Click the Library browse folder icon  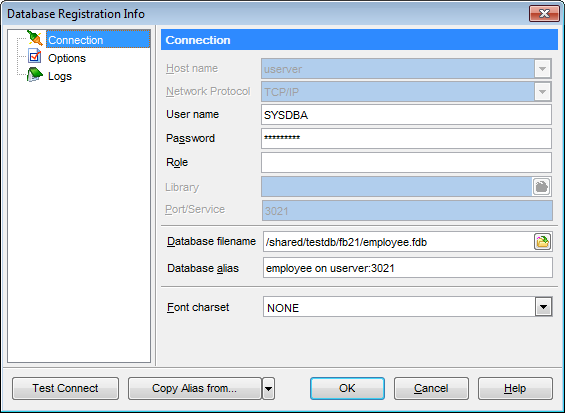click(x=541, y=187)
